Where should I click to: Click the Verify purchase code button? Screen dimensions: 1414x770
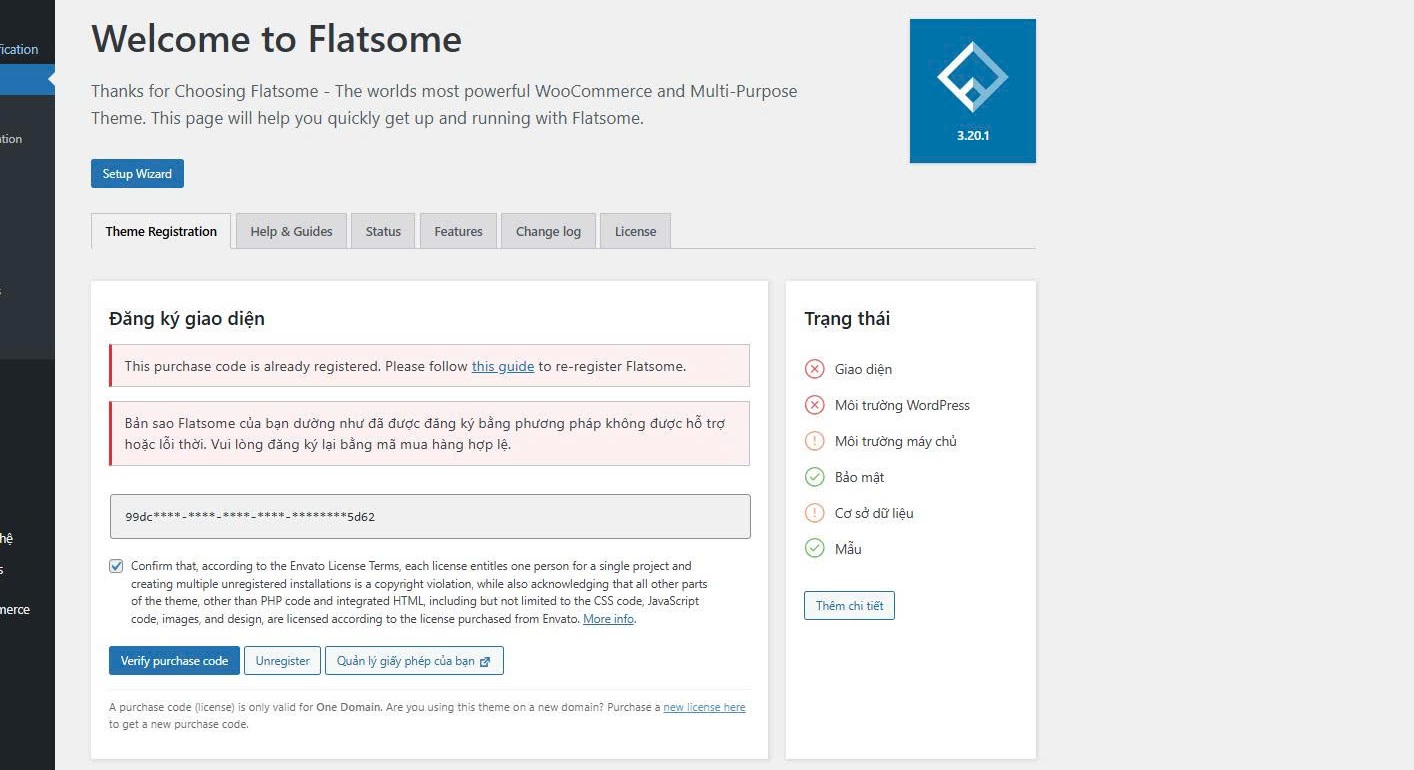coord(174,660)
